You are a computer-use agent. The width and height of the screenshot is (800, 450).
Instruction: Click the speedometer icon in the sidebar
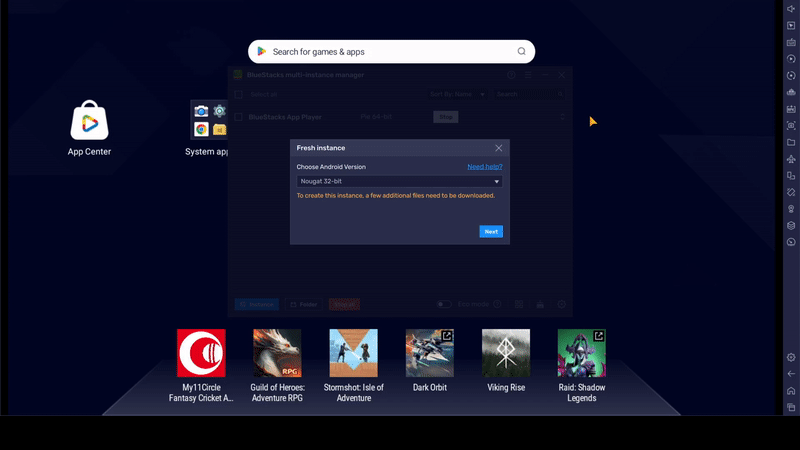791,242
